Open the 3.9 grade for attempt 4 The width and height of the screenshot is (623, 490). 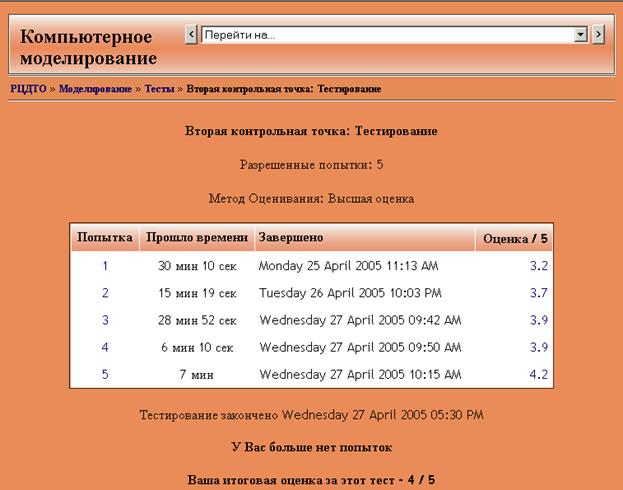[x=538, y=347]
